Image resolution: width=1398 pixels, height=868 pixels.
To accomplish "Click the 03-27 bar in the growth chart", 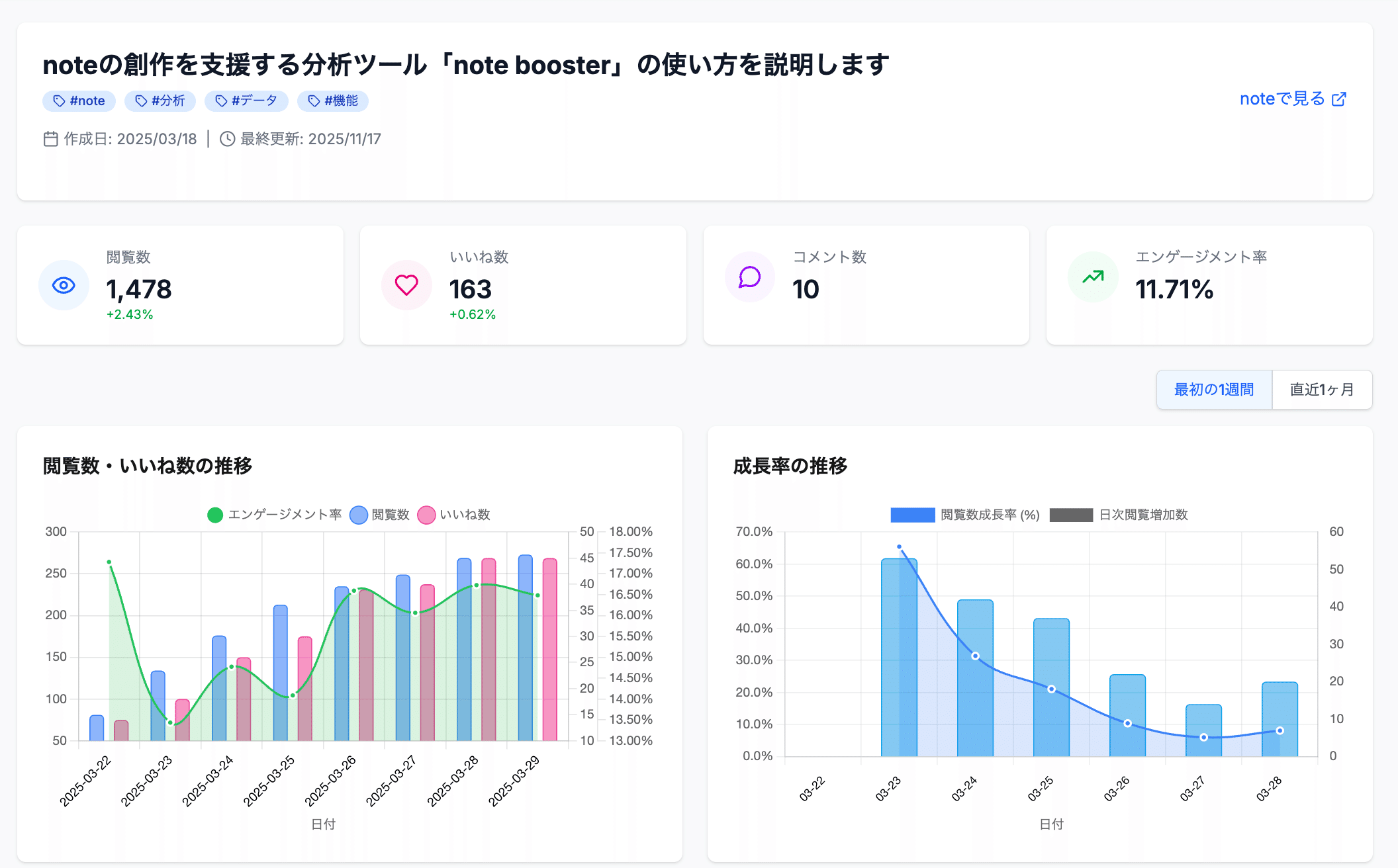I will click(1203, 730).
